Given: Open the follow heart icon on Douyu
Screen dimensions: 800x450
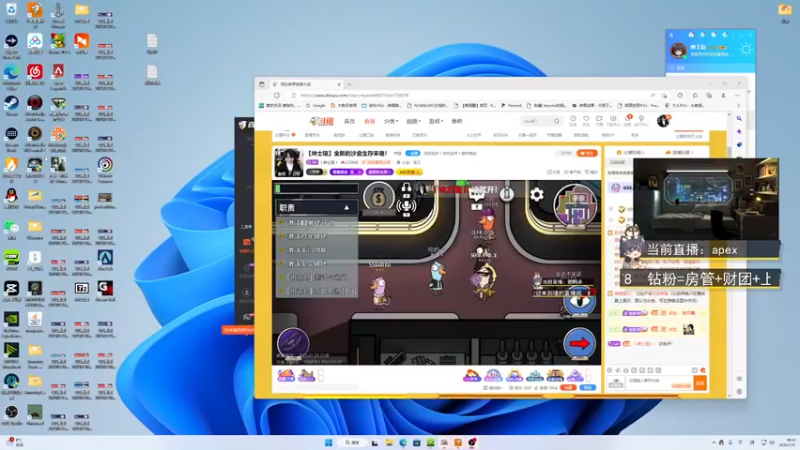Looking at the screenshot, I should pos(586,119).
